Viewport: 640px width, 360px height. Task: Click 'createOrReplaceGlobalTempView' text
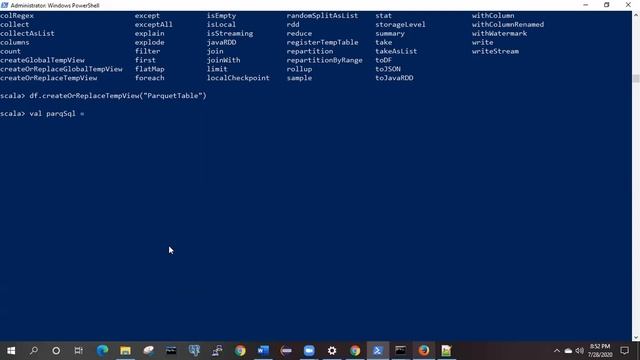tap(61, 69)
